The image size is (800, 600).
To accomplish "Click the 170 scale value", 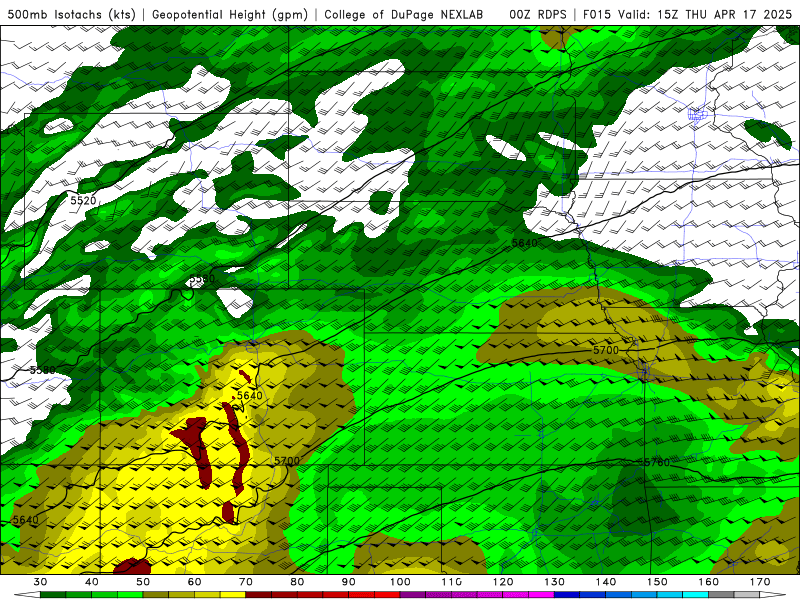I will tap(760, 582).
